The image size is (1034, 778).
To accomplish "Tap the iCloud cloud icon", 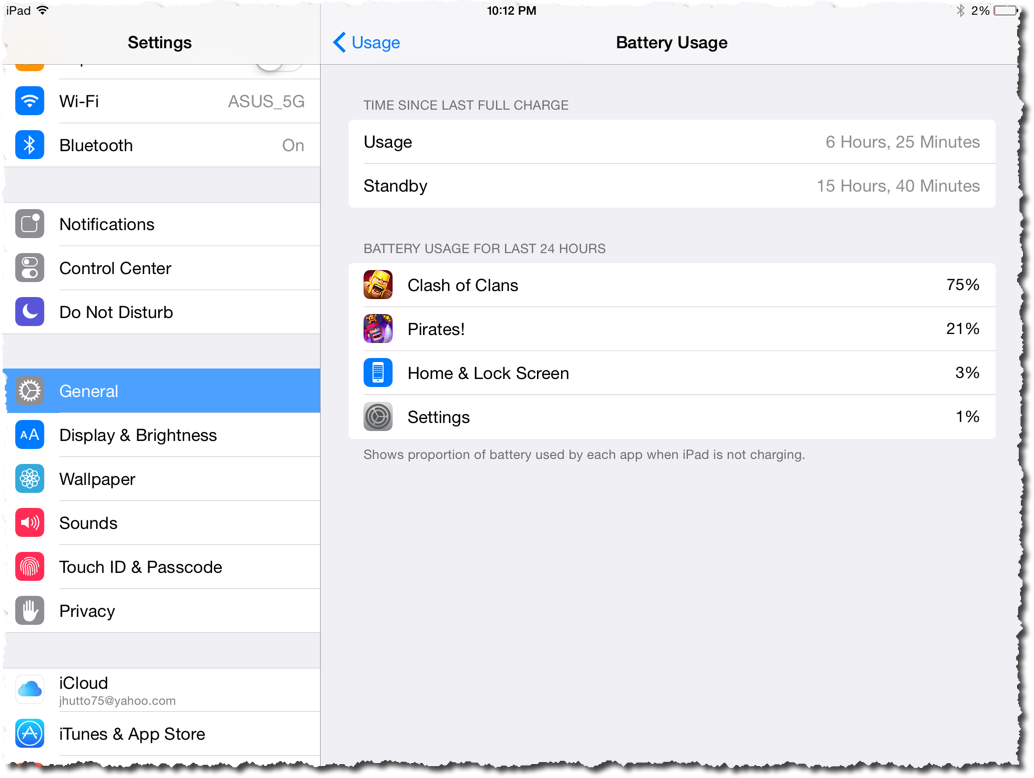I will [30, 690].
